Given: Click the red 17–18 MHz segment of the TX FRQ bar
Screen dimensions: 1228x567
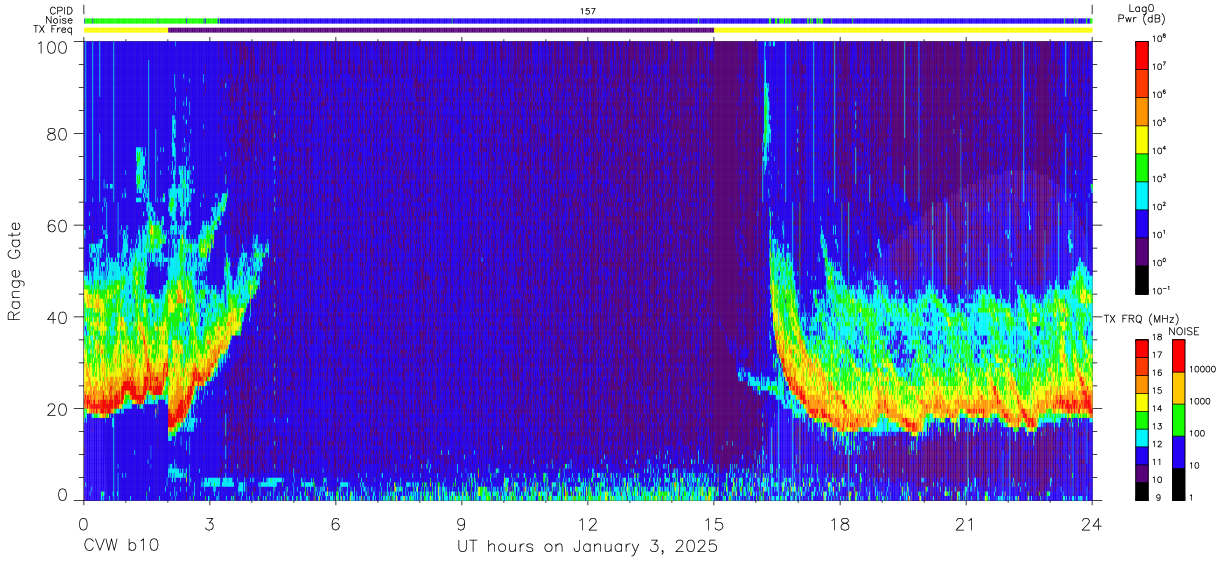Looking at the screenshot, I should click(x=1142, y=348).
